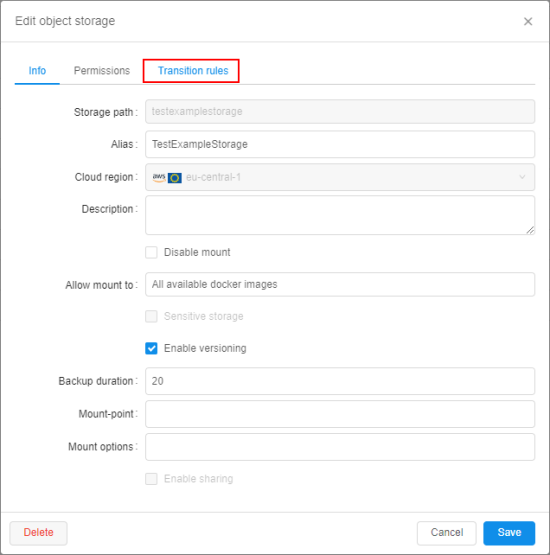The height and width of the screenshot is (555, 550).
Task: Click the resize handle of Description textarea
Action: tap(530, 230)
